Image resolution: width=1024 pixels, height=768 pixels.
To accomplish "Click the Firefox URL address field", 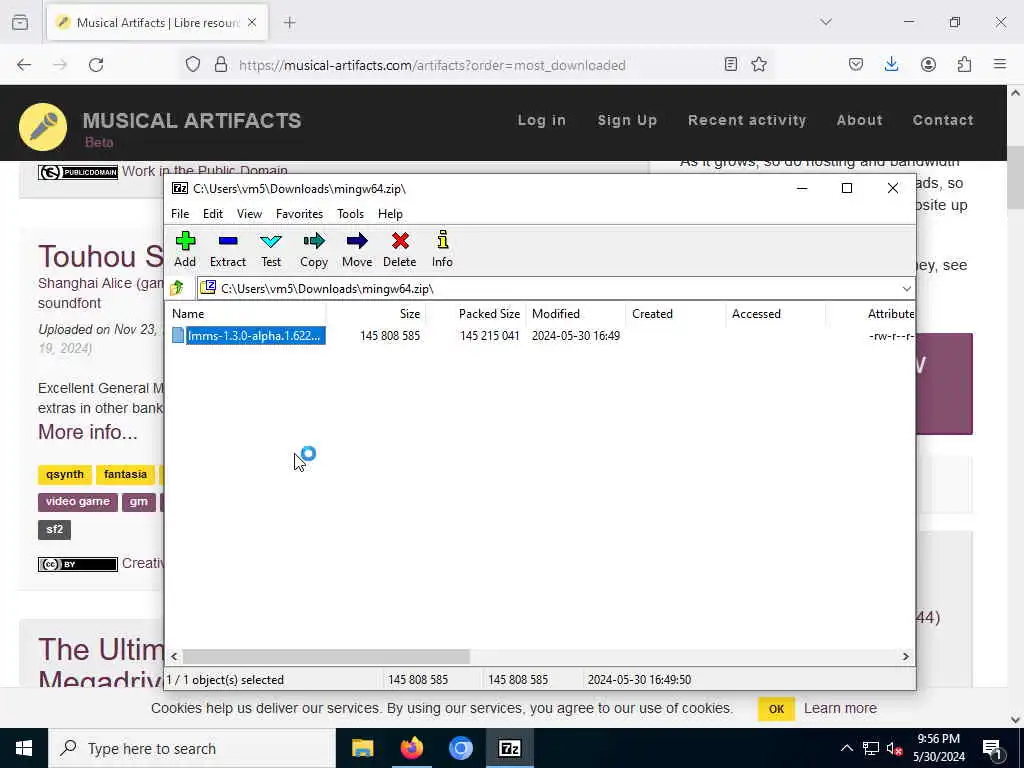I will pyautogui.click(x=432, y=65).
